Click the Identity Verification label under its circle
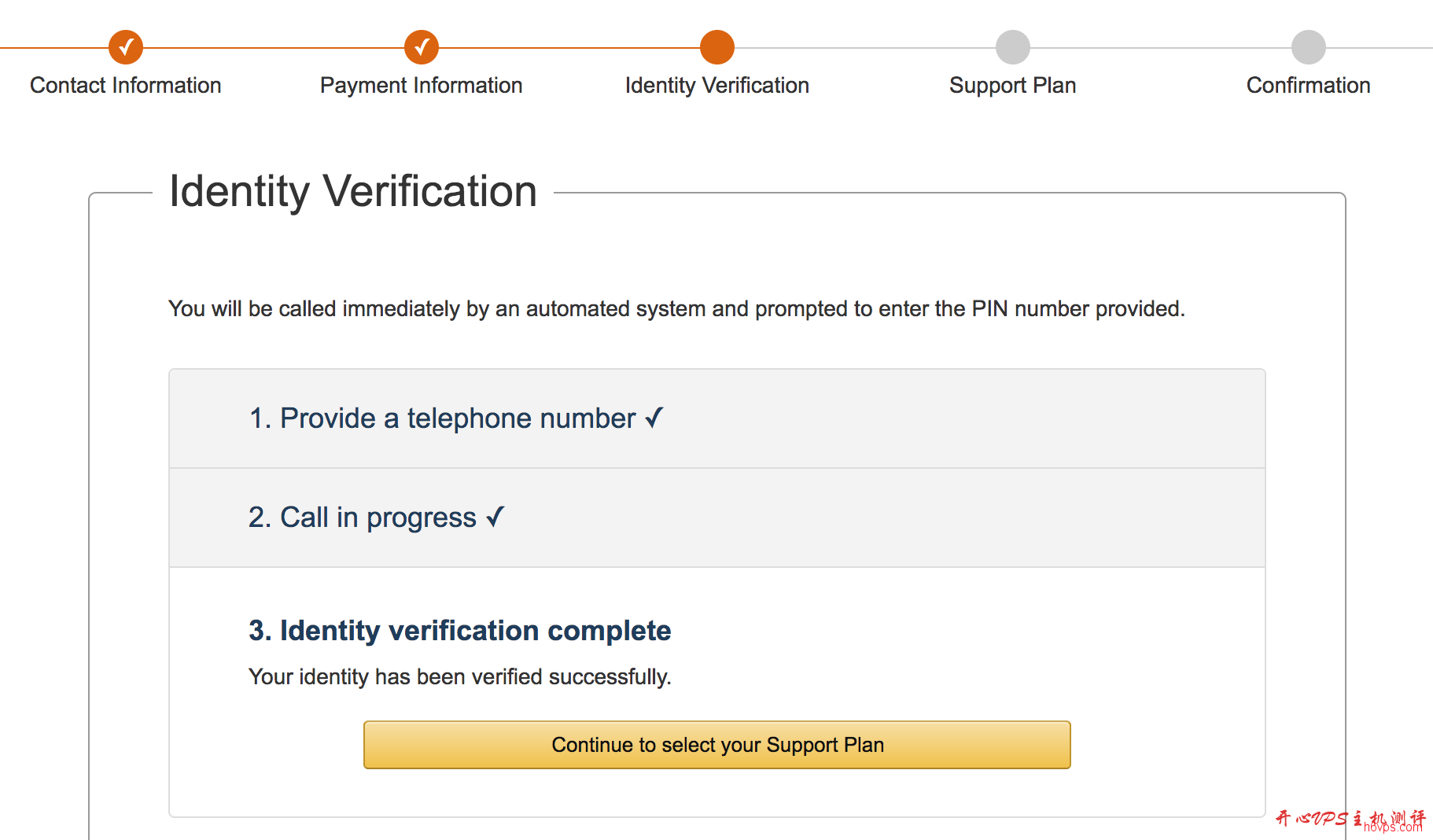1433x840 pixels. click(716, 85)
